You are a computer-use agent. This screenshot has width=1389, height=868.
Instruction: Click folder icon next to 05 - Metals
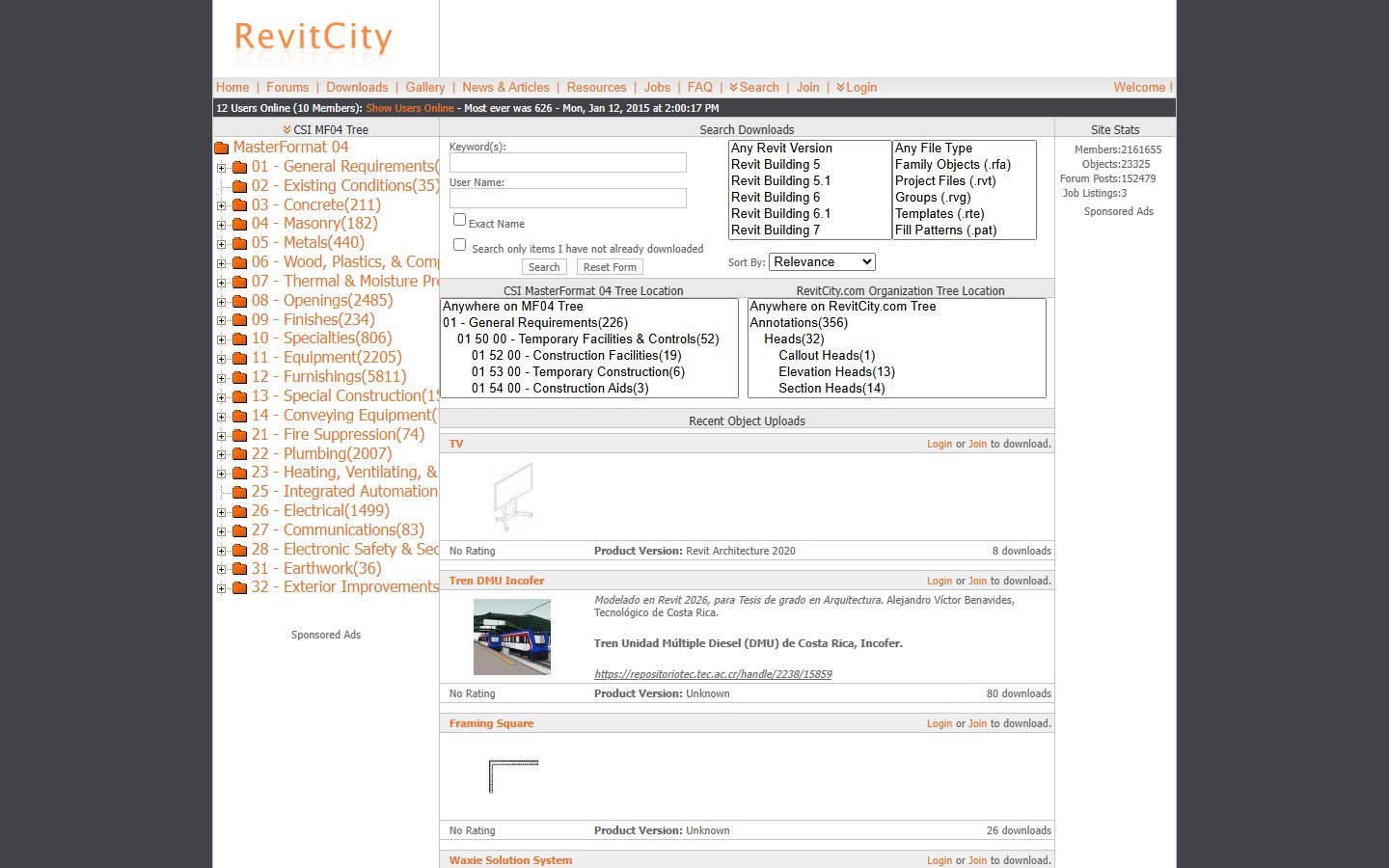pyautogui.click(x=240, y=243)
